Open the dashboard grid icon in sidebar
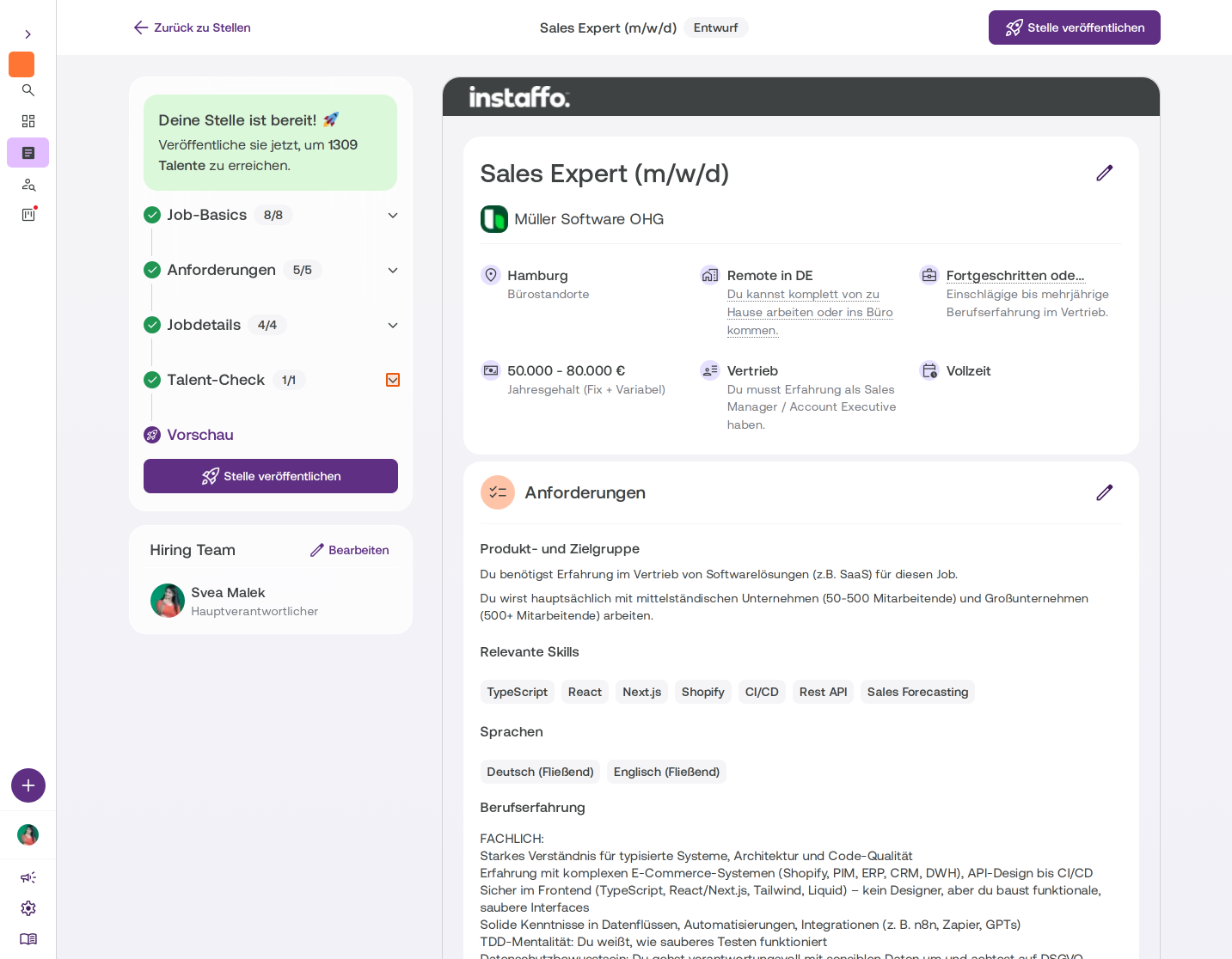 tap(28, 121)
